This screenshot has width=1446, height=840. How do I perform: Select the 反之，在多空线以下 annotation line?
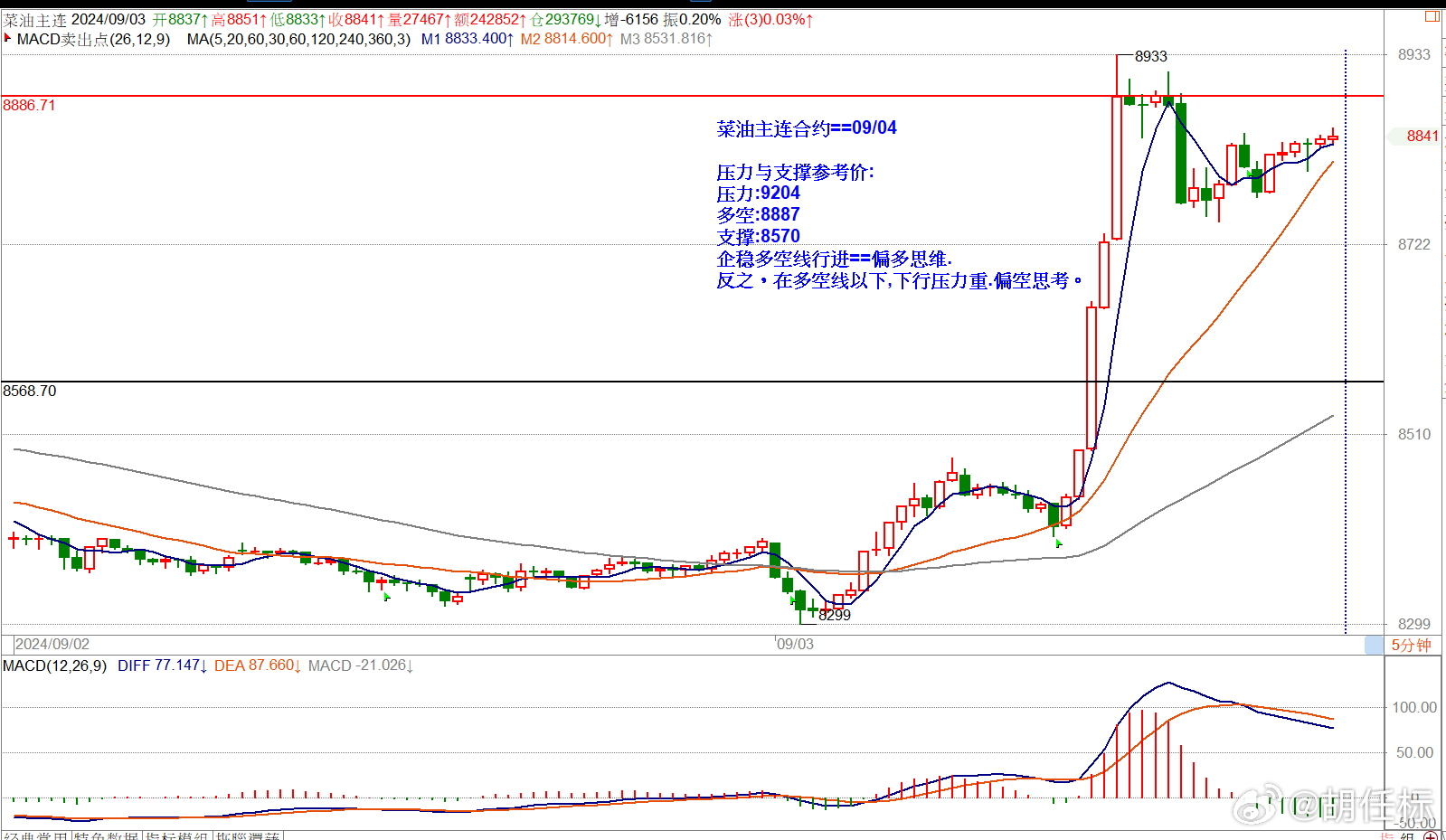tap(900, 280)
